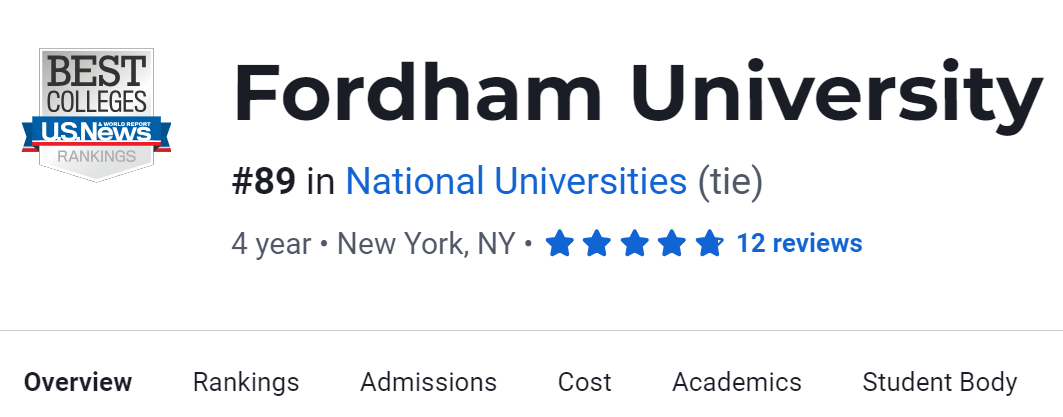
Task: Click the third star in the rating
Action: [x=634, y=243]
